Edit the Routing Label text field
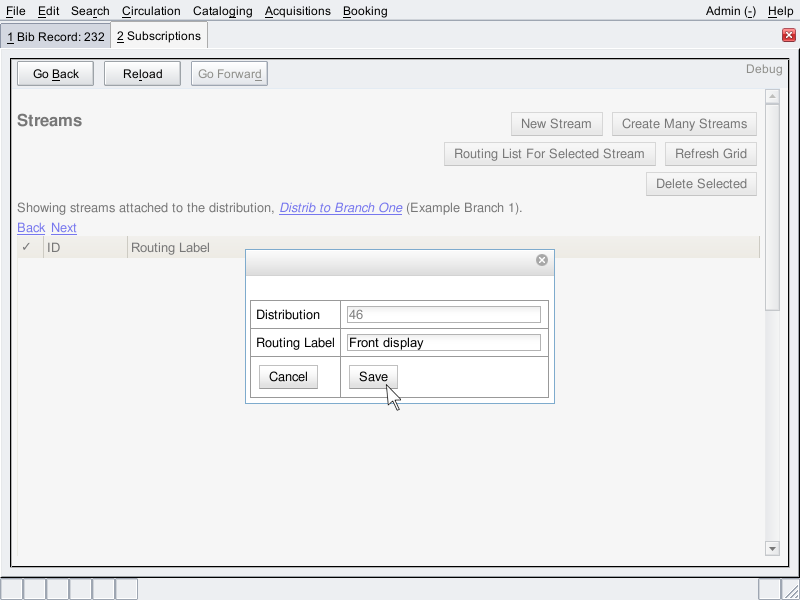800x600 pixels. [443, 343]
